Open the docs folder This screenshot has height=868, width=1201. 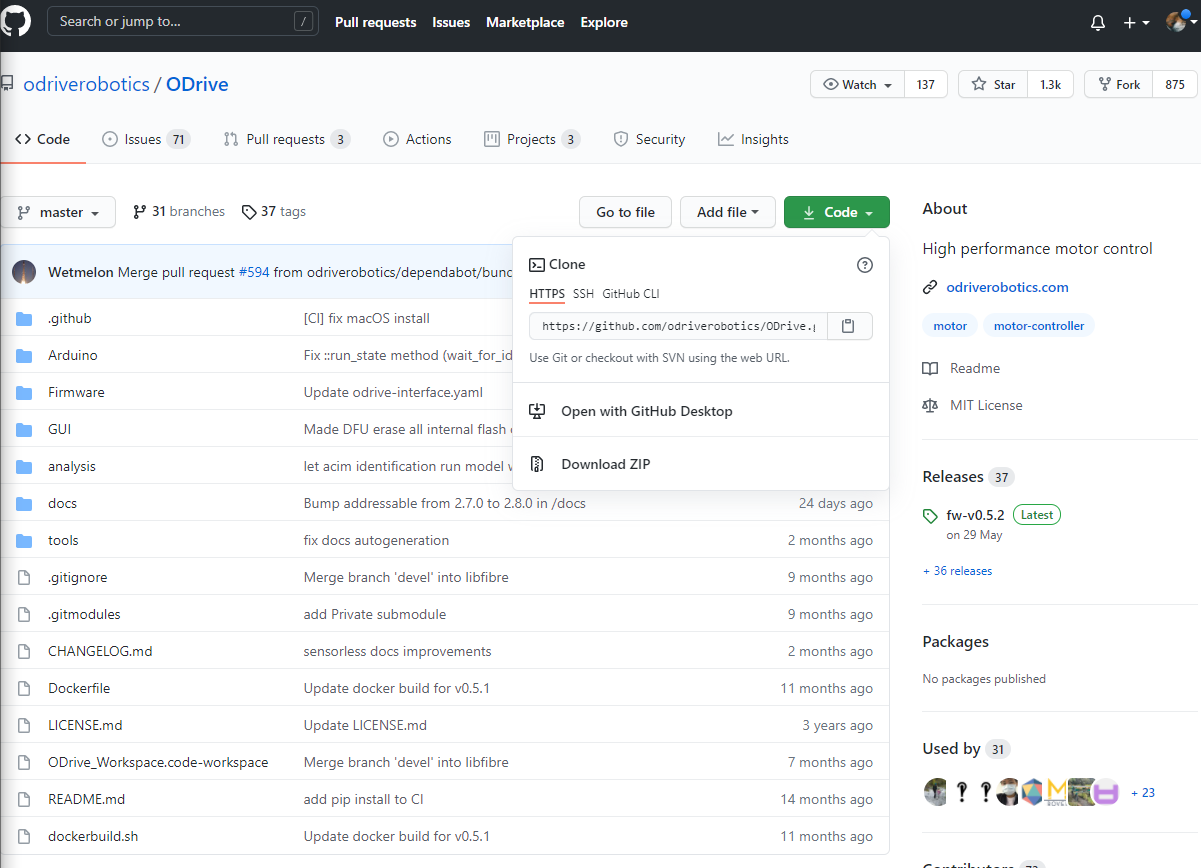pyautogui.click(x=62, y=503)
